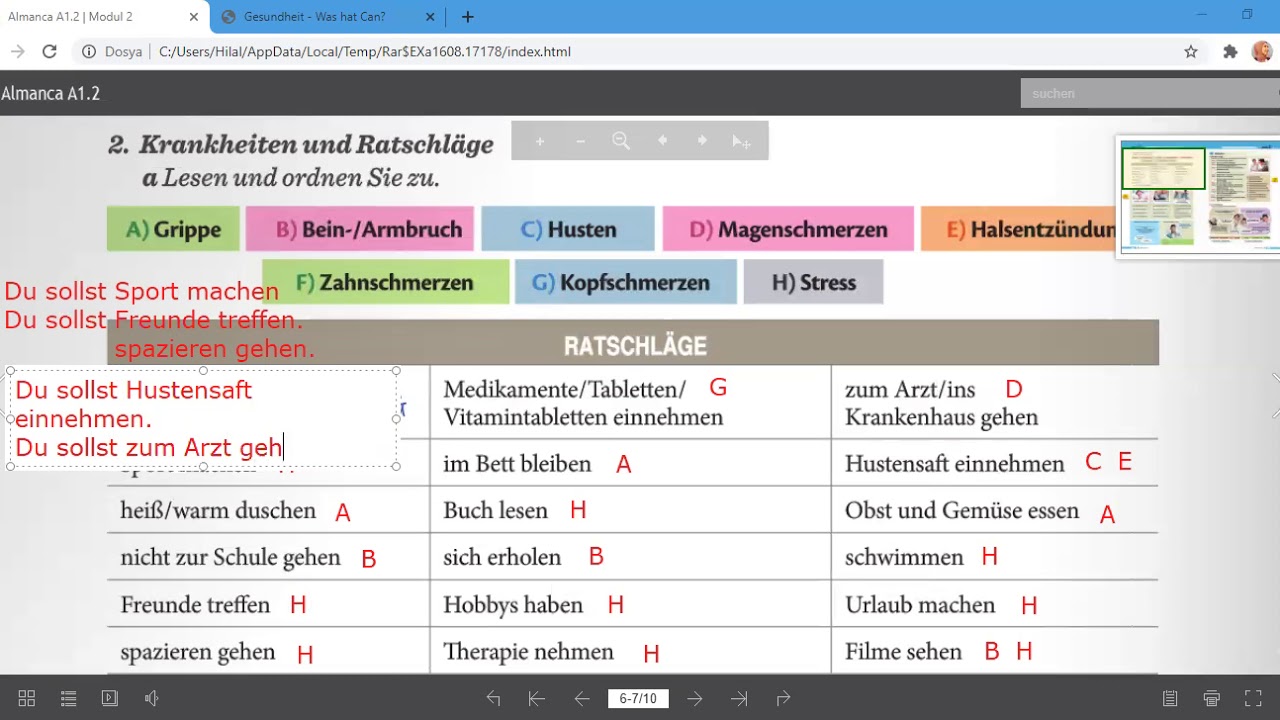Open the notes icon in bottom bar
This screenshot has width=1280, height=720.
pyautogui.click(x=1170, y=698)
